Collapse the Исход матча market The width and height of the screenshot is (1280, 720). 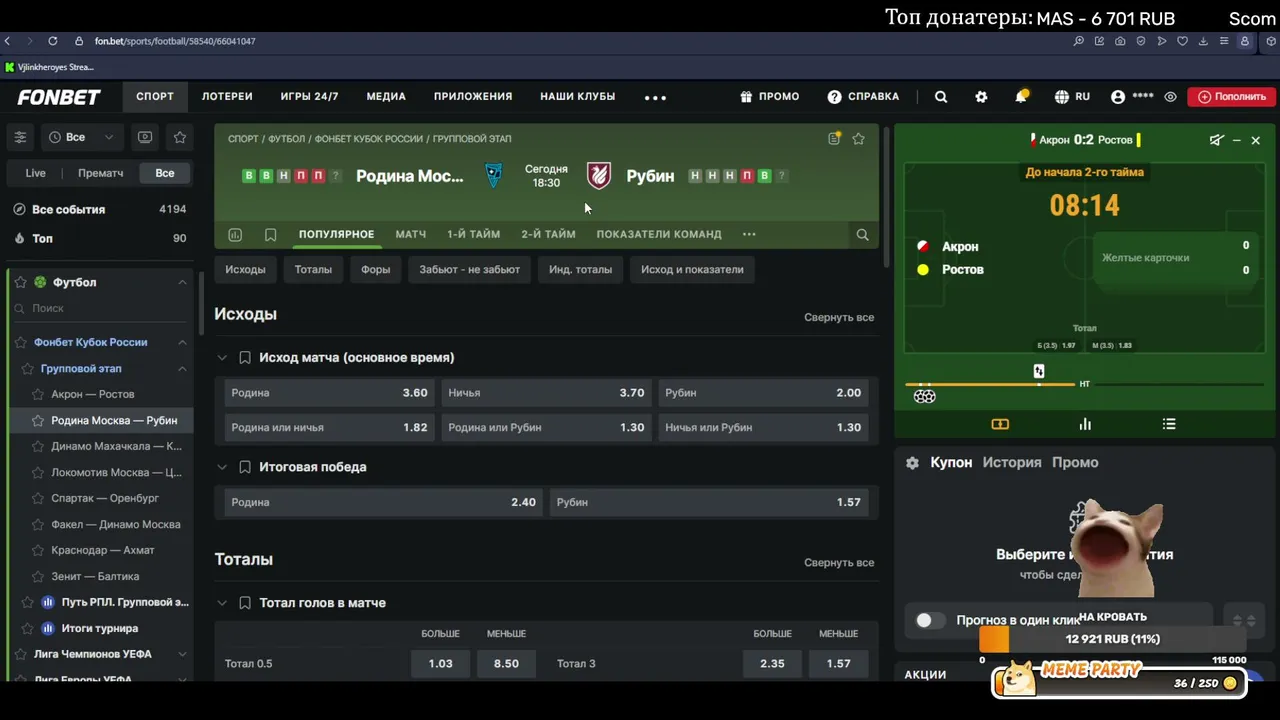point(222,357)
